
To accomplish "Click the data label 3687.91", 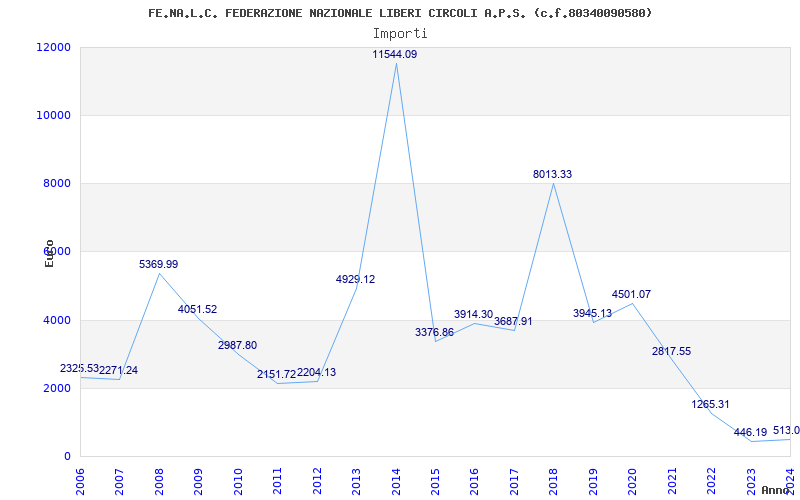I will point(513,321).
